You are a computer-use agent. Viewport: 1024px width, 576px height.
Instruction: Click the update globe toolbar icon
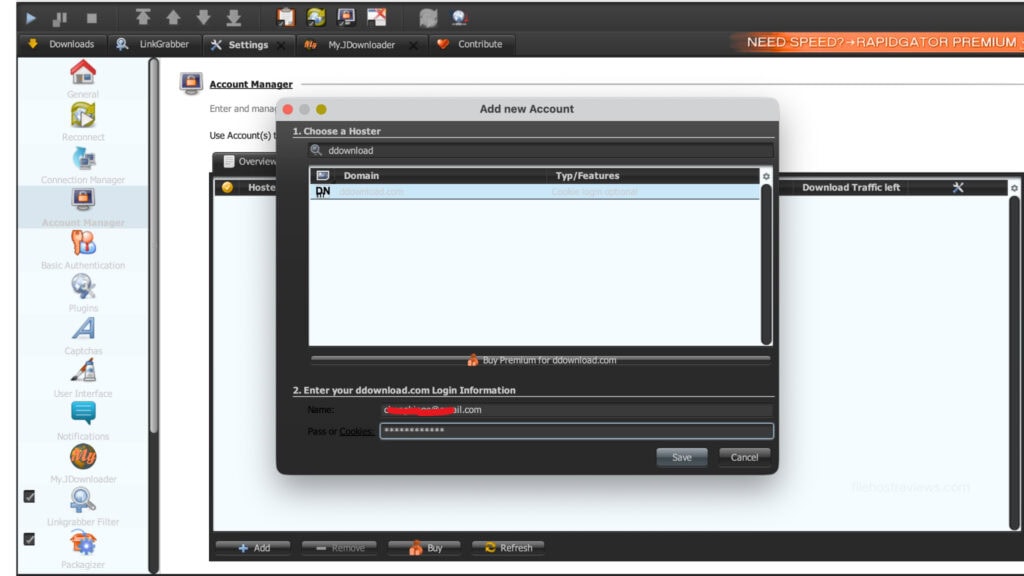click(x=459, y=18)
